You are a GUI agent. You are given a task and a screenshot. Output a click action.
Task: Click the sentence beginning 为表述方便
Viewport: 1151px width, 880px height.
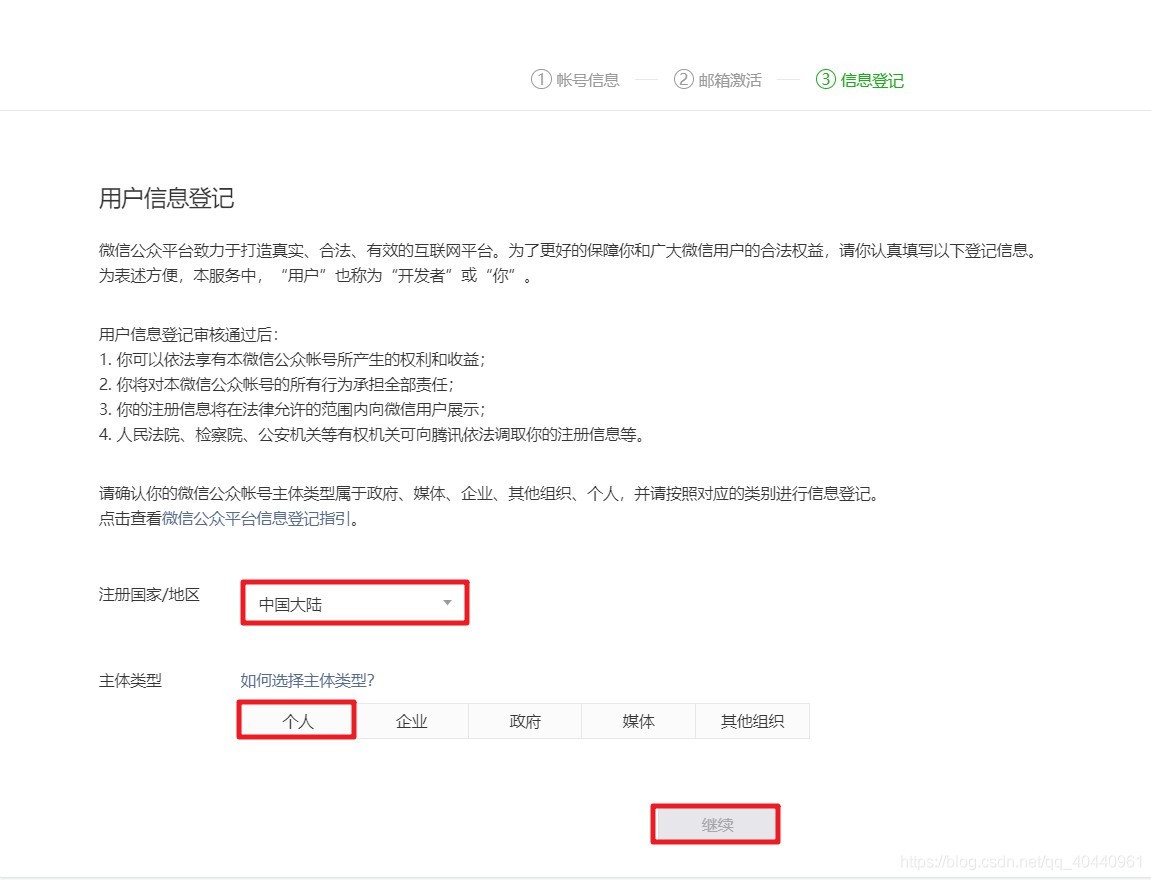[x=316, y=275]
